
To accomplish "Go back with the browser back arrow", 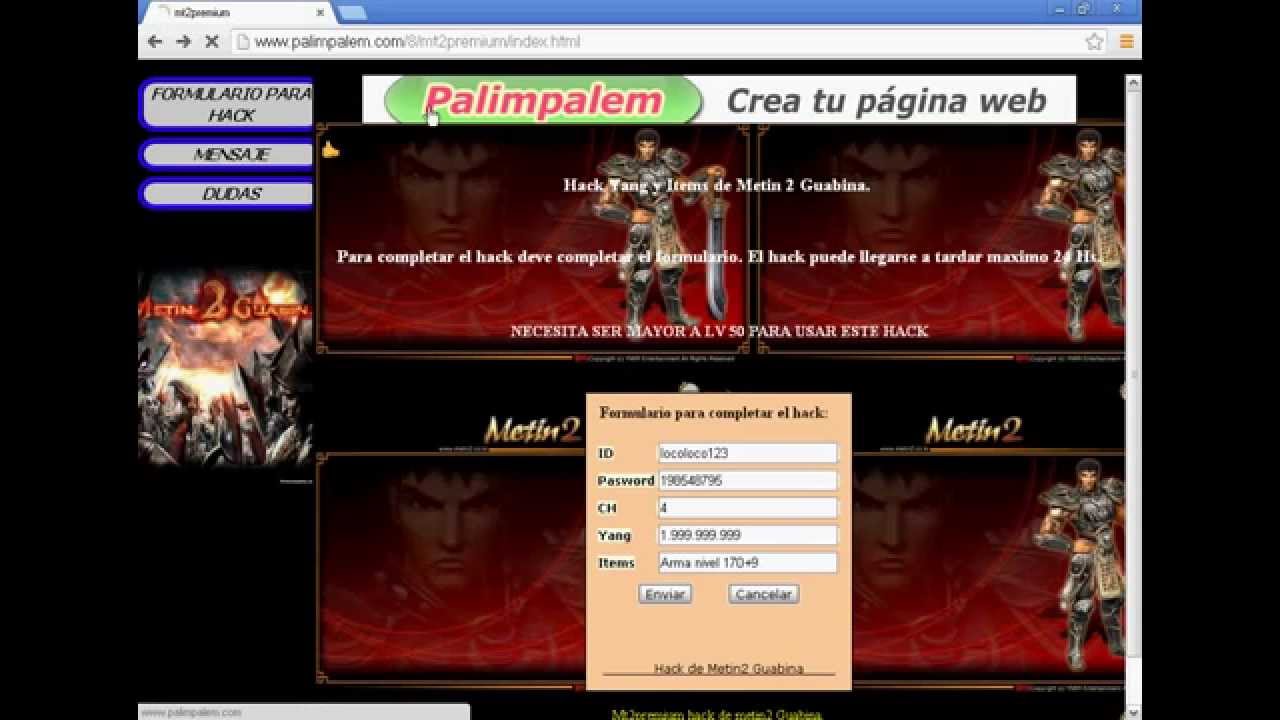I will tap(154, 42).
